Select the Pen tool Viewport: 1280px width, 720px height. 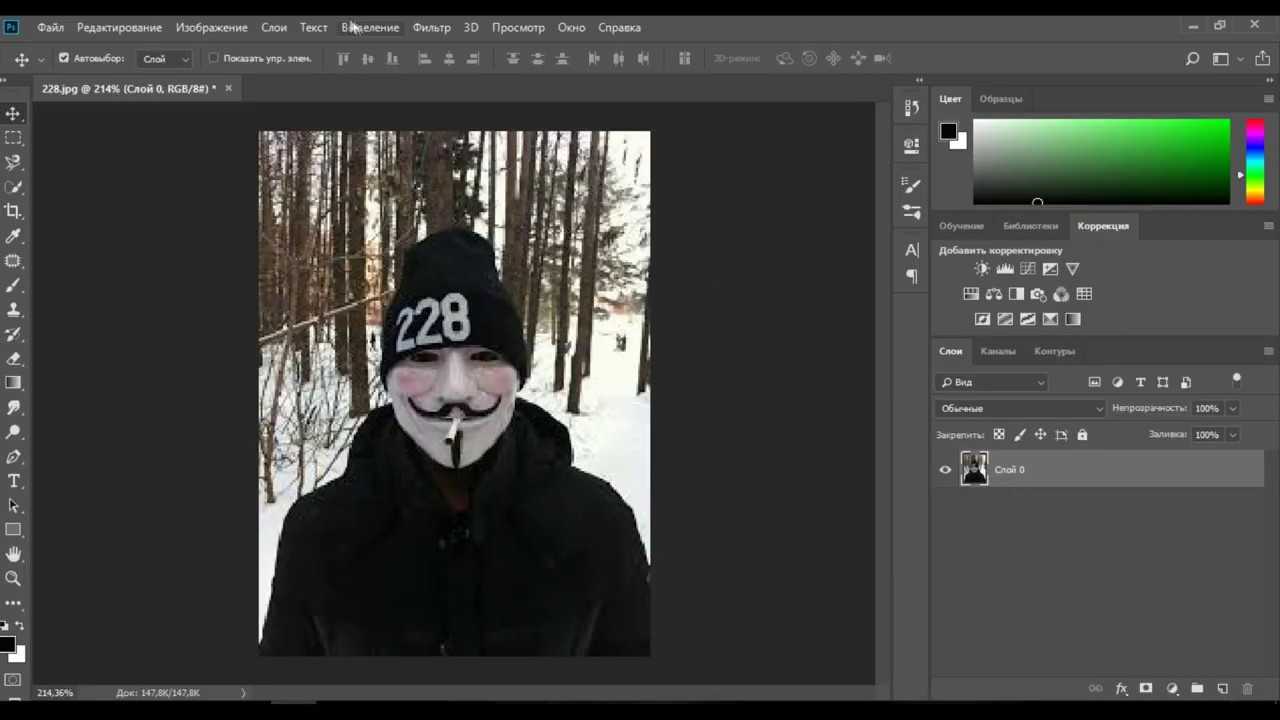pyautogui.click(x=13, y=456)
